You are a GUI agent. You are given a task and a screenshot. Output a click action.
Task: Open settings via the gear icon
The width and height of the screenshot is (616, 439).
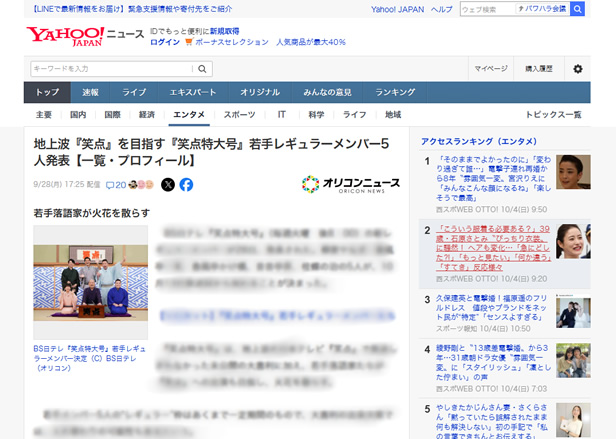click(578, 69)
